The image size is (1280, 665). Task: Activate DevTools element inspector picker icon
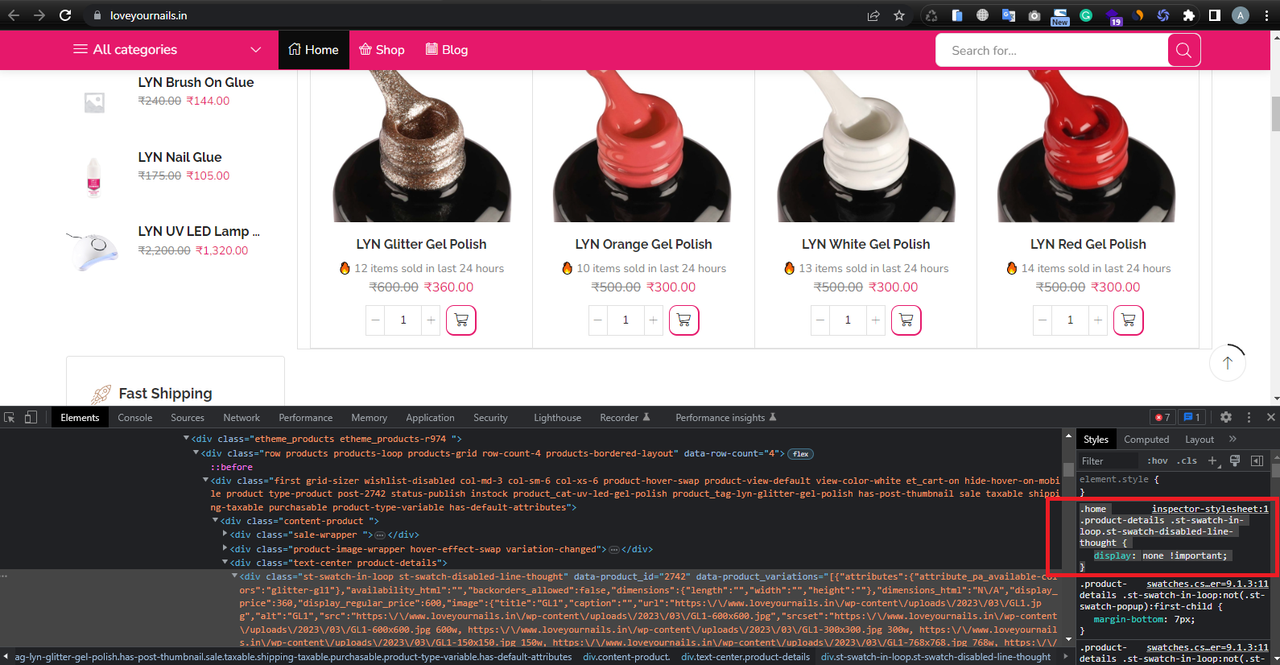(11, 417)
